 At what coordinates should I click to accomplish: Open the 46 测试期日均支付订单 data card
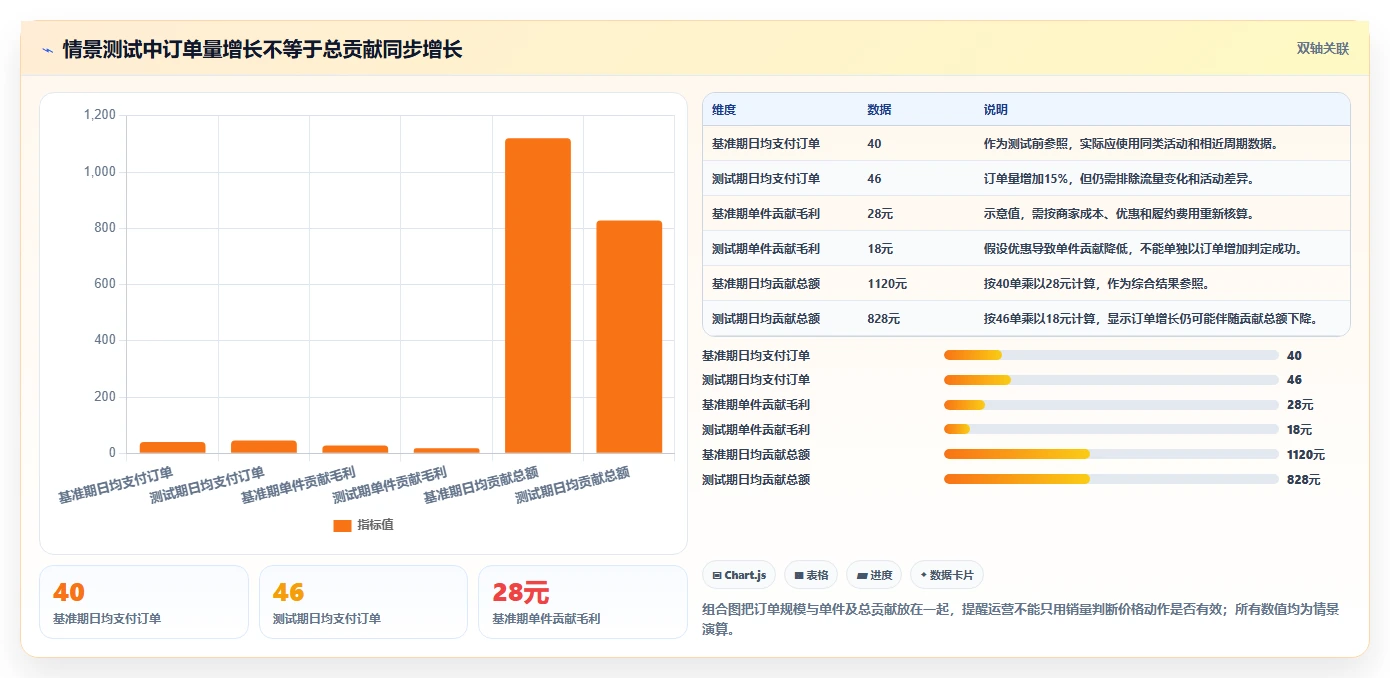tap(363, 602)
